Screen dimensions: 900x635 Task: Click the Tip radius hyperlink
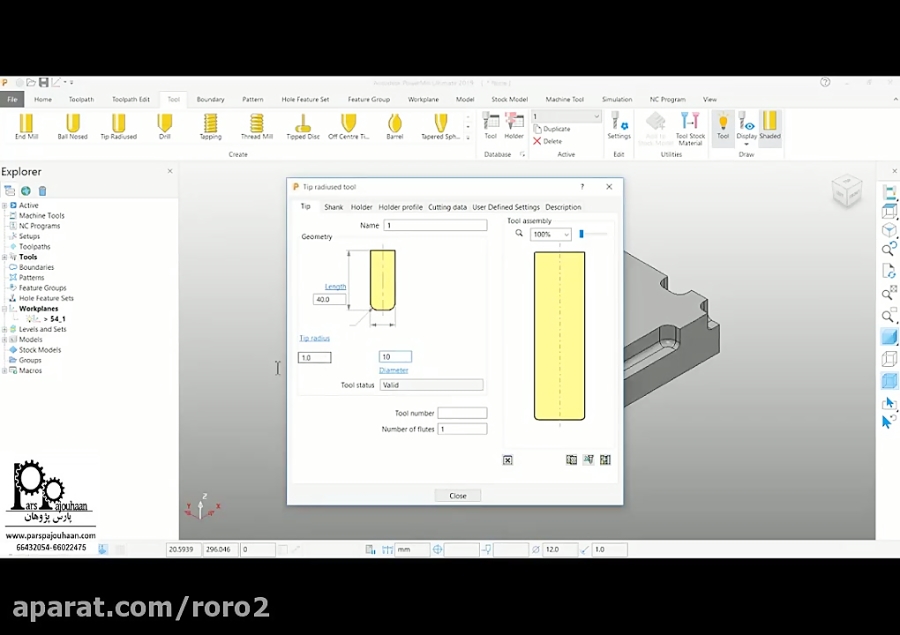[314, 338]
